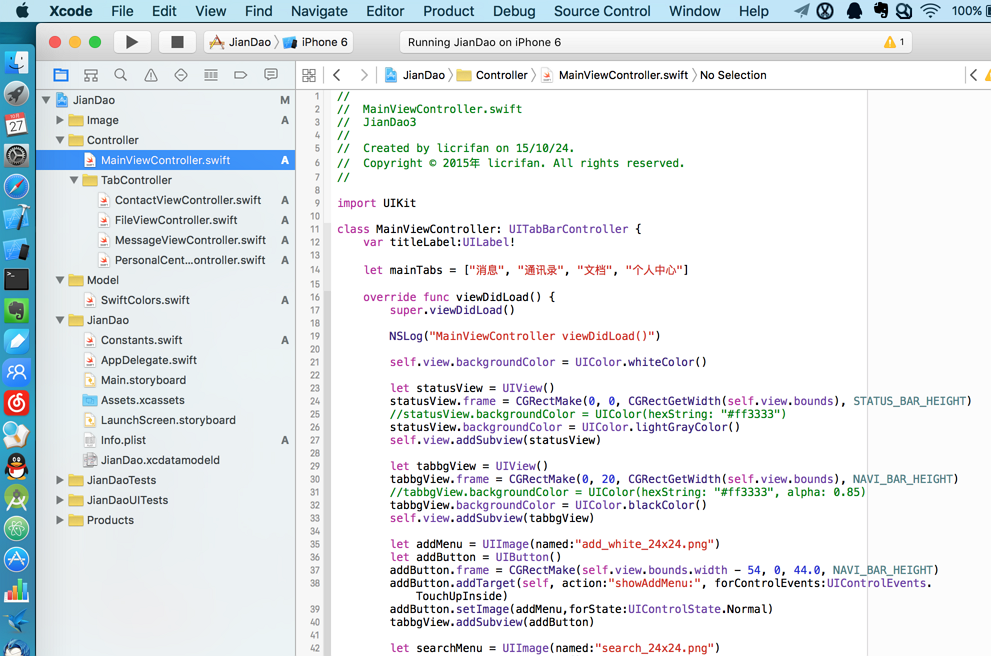The height and width of the screenshot is (656, 991).
Task: Open the Product menu
Action: (448, 11)
